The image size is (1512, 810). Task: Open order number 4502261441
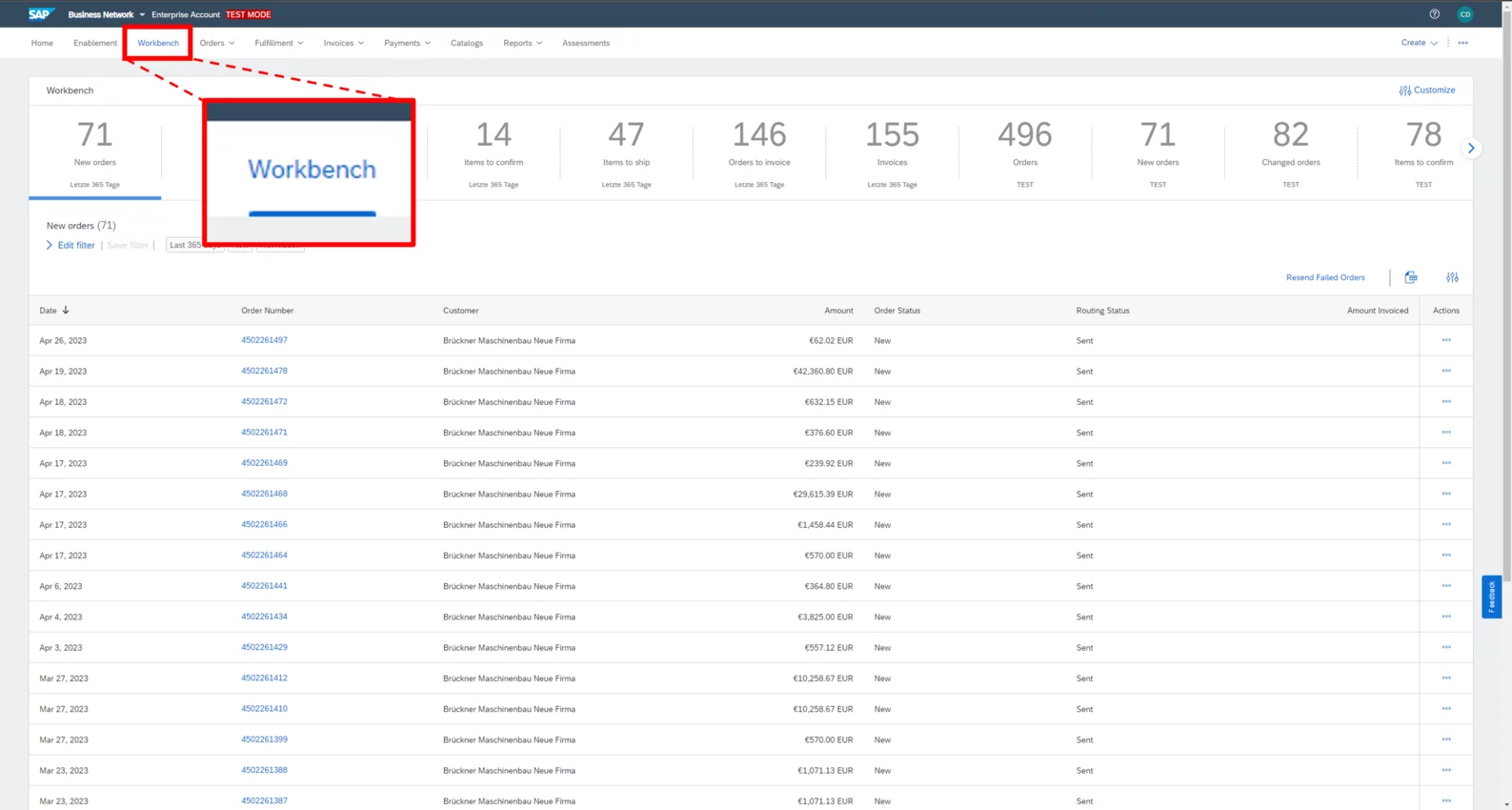pyautogui.click(x=264, y=586)
